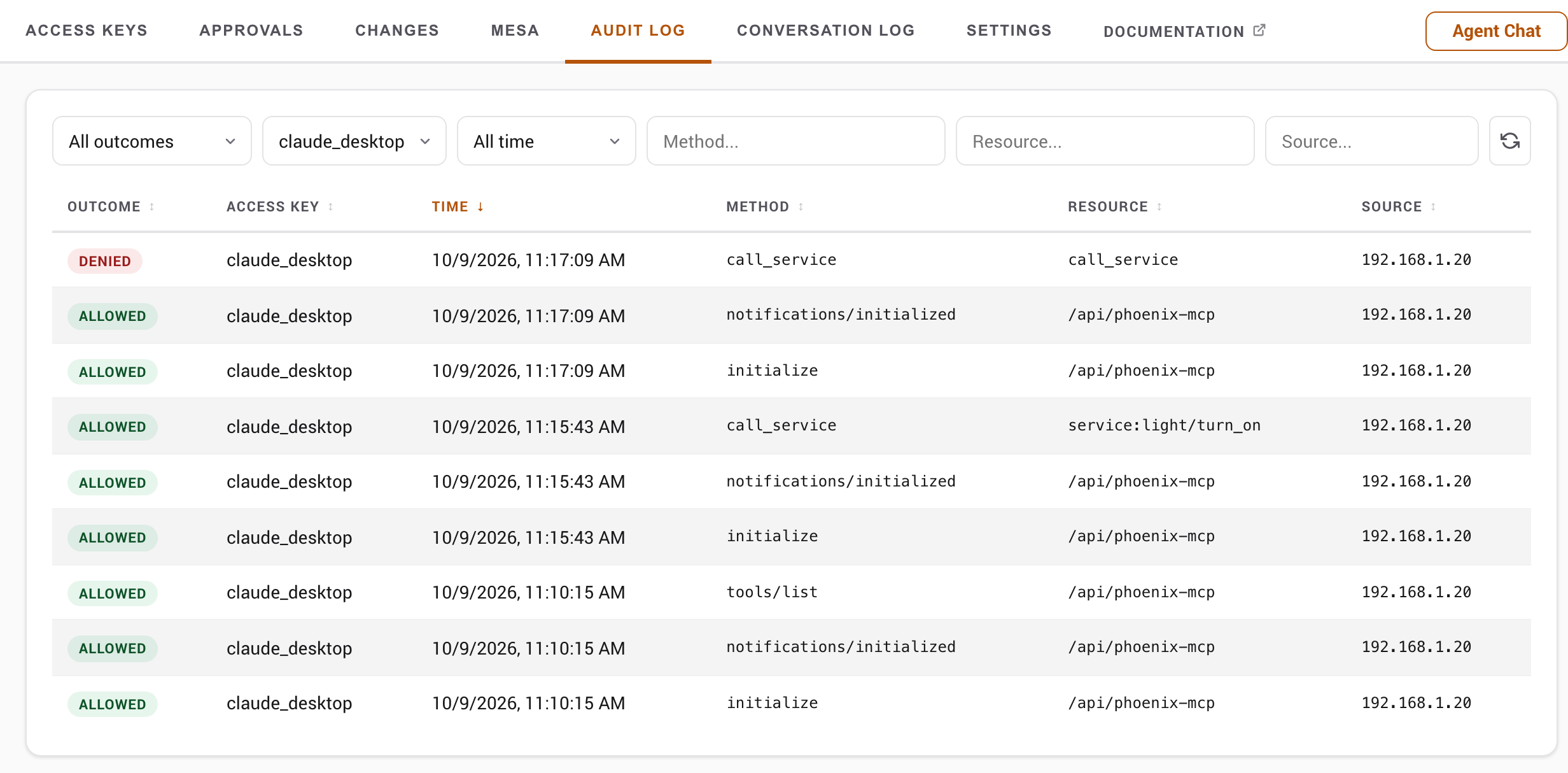Focus the Resource filter field

(1105, 141)
